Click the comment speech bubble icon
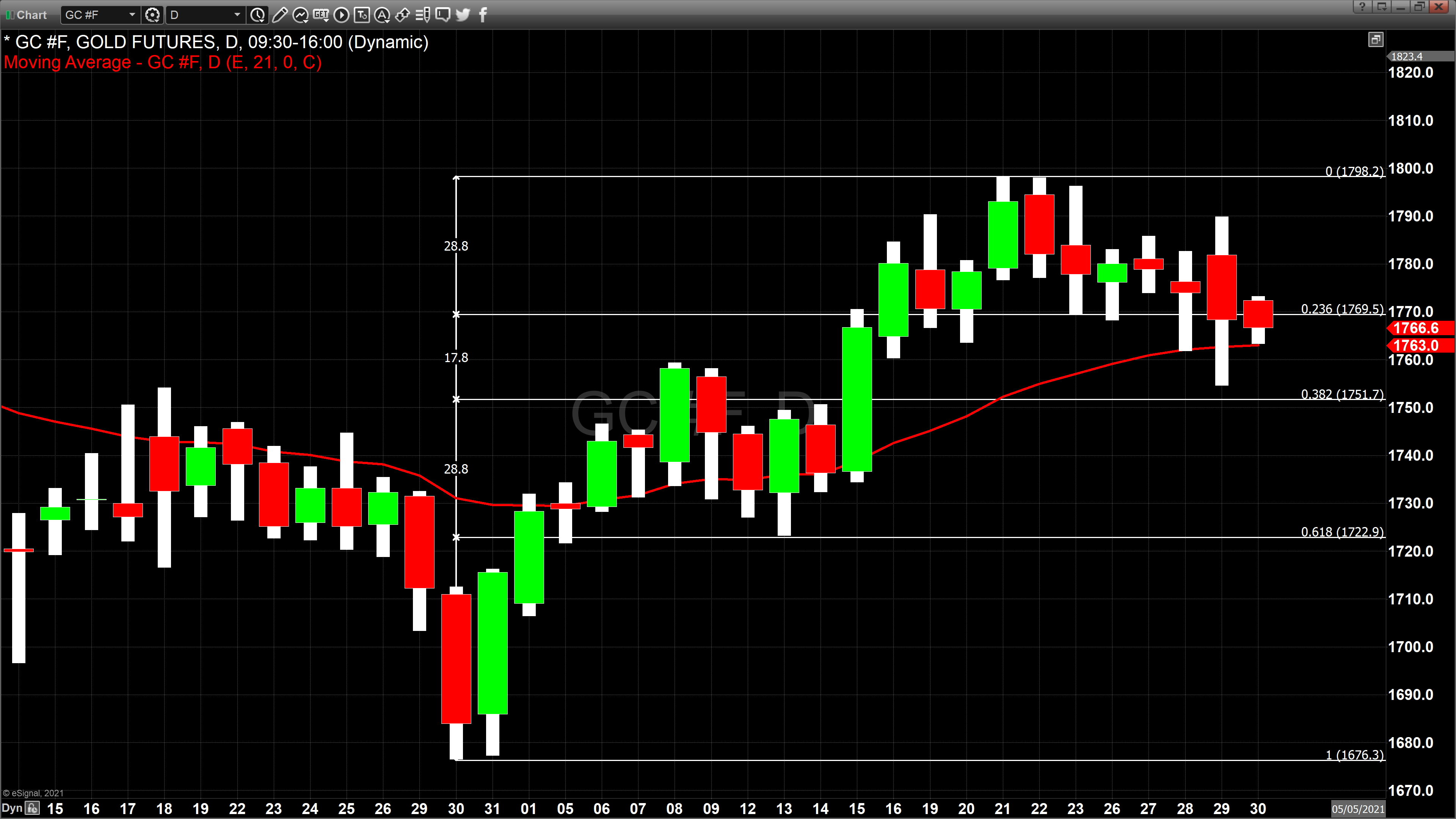Viewport: 1456px width, 819px height. tap(443, 15)
